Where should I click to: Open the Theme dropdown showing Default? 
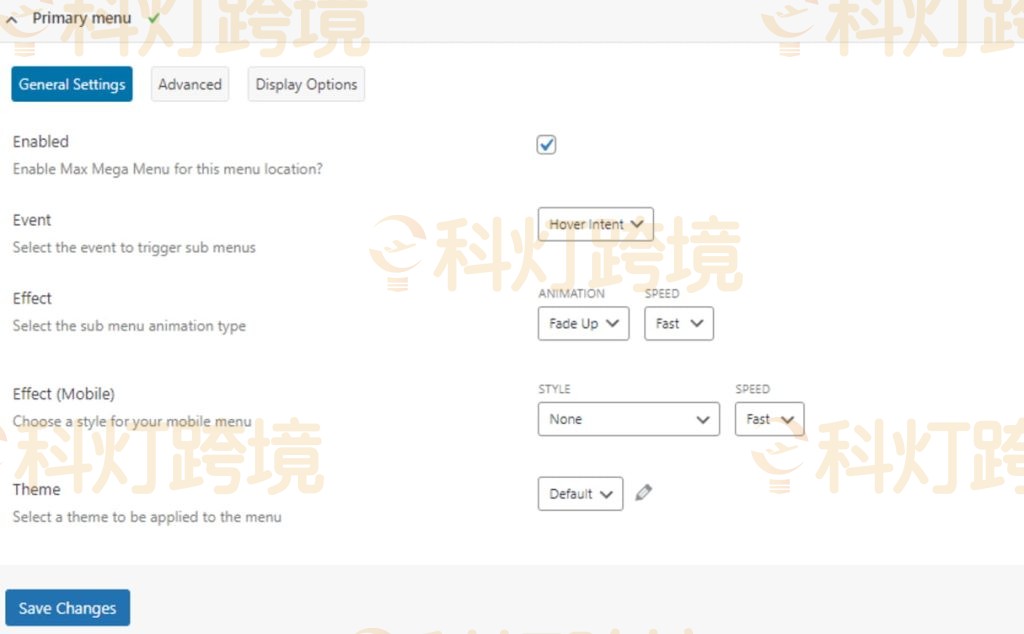click(580, 493)
